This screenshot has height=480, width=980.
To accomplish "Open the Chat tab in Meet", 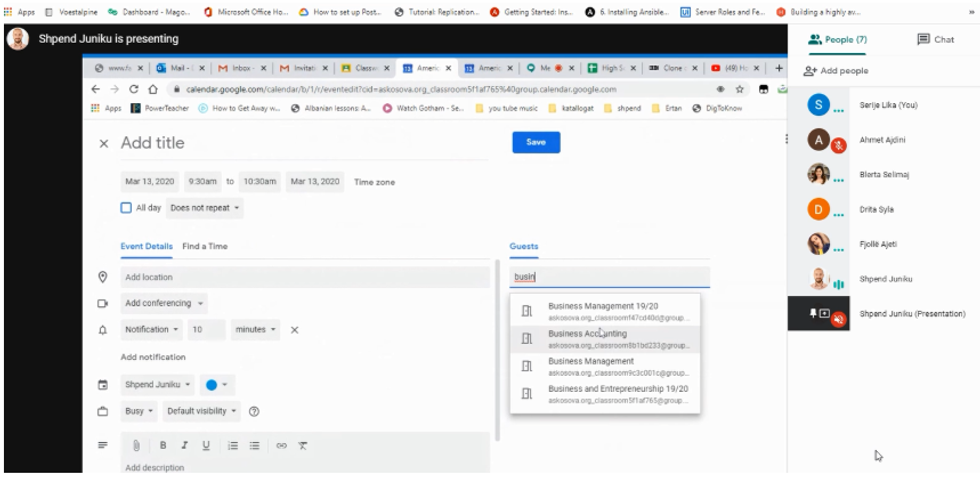I will coord(935,39).
